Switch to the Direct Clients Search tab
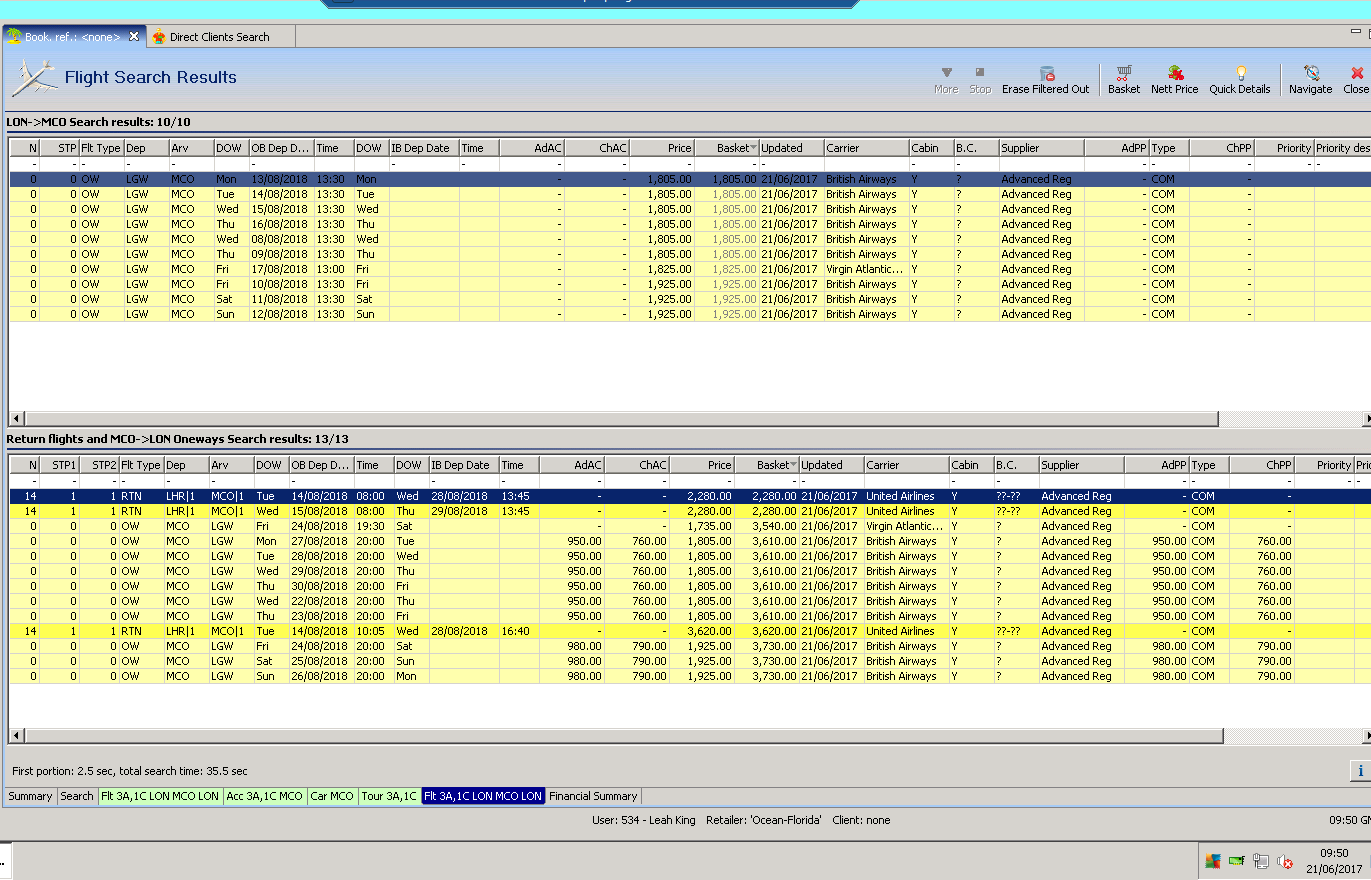 tap(219, 37)
